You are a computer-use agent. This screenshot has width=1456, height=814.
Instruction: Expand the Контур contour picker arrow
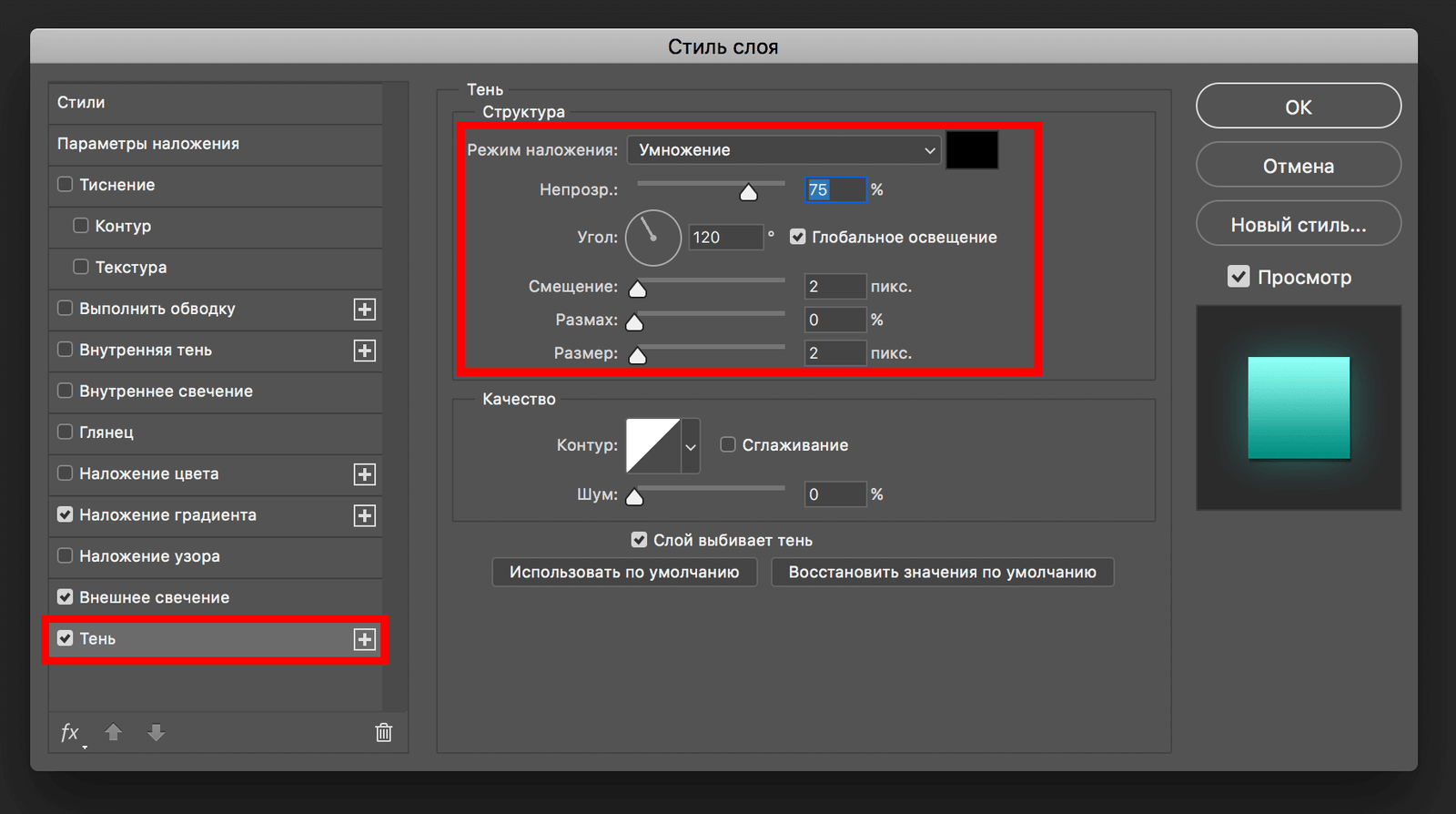pos(691,446)
